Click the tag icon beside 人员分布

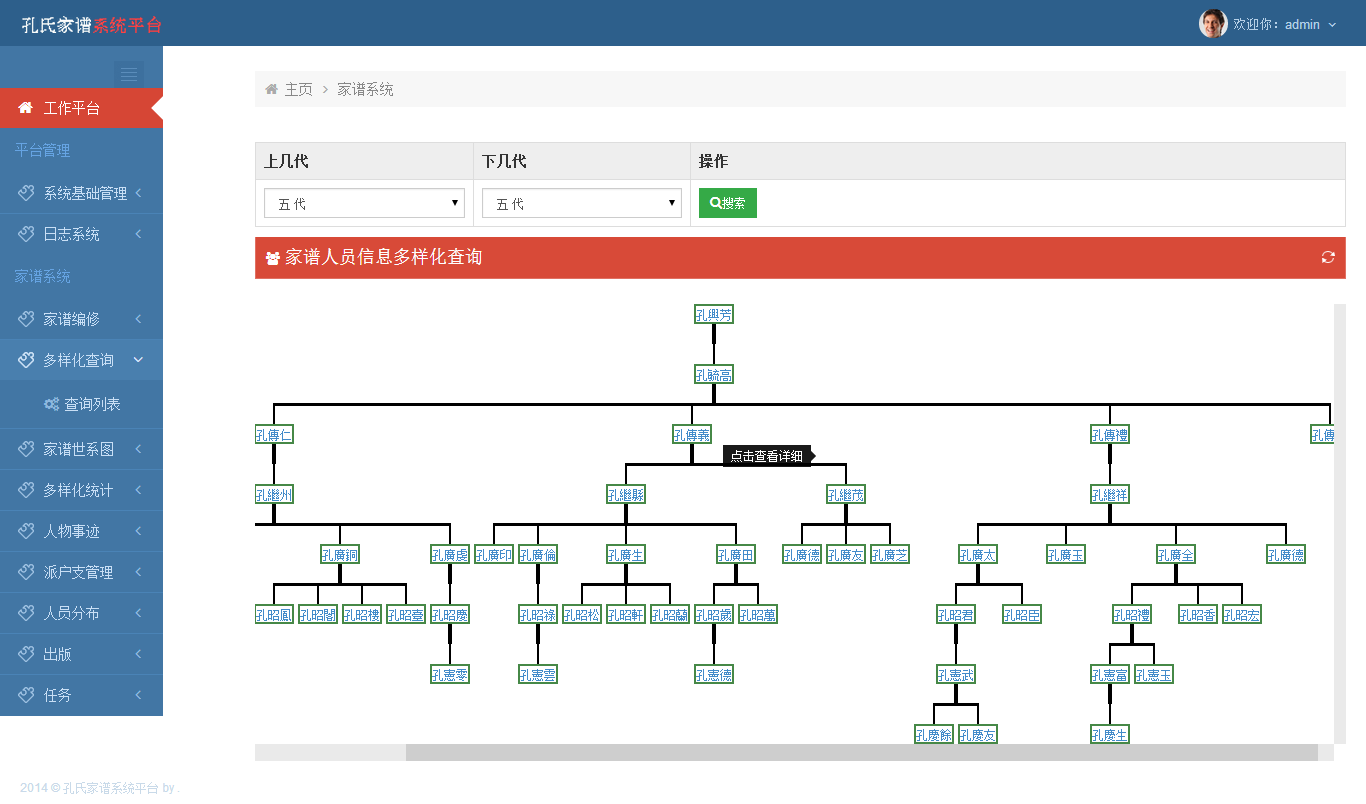tap(27, 613)
